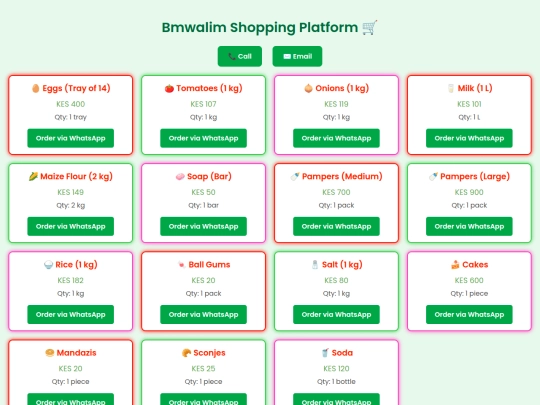Click the shopping cart icon in title
540x405 pixels.
coord(370,28)
